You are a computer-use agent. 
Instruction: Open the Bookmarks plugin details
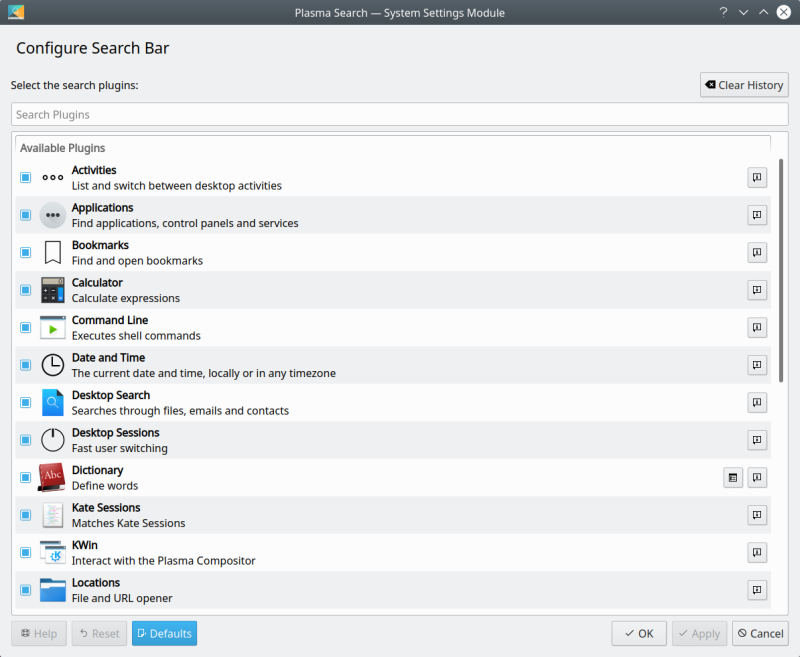(757, 252)
